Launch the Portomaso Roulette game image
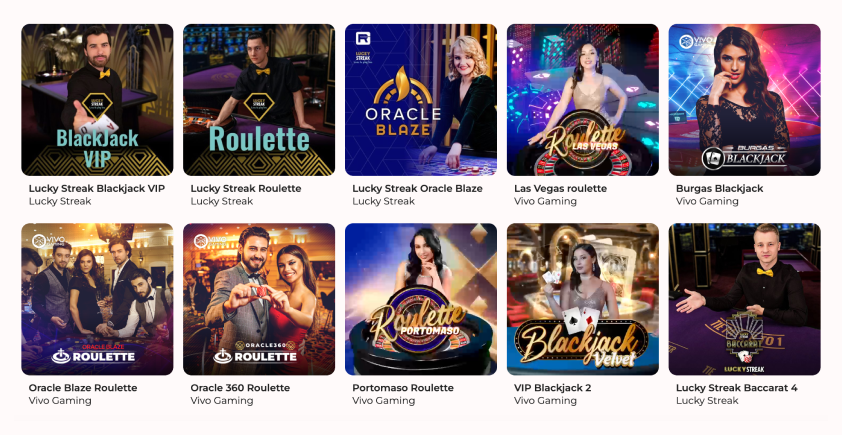The image size is (842, 435). click(x=421, y=299)
